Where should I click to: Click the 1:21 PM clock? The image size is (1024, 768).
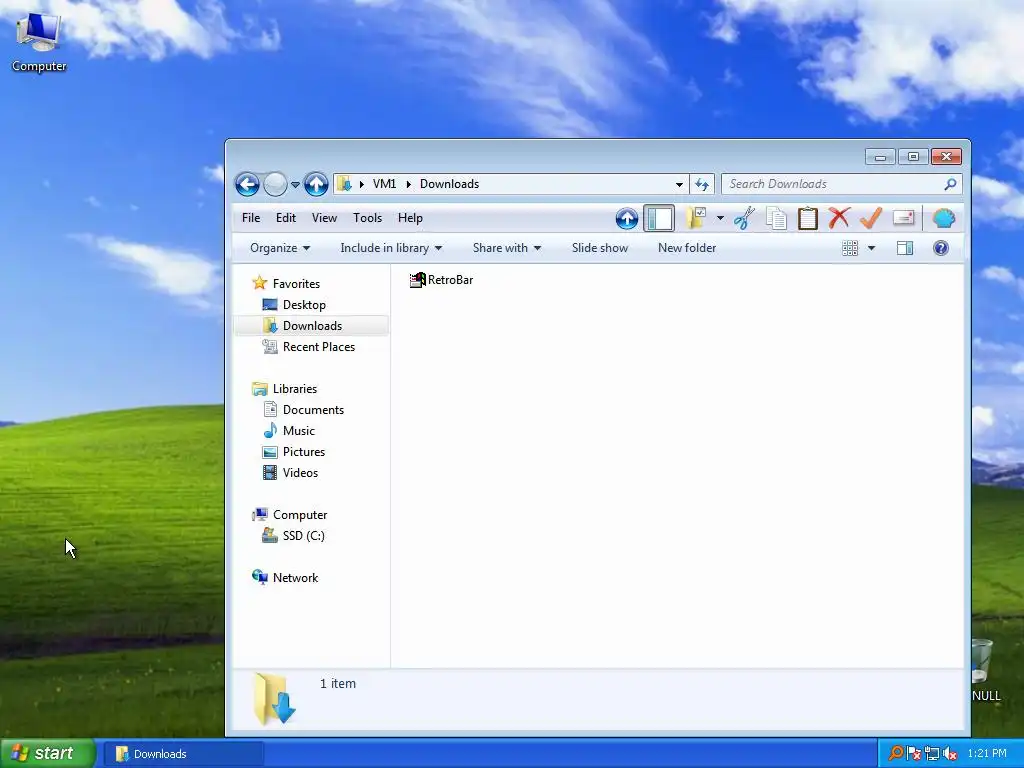tap(987, 754)
